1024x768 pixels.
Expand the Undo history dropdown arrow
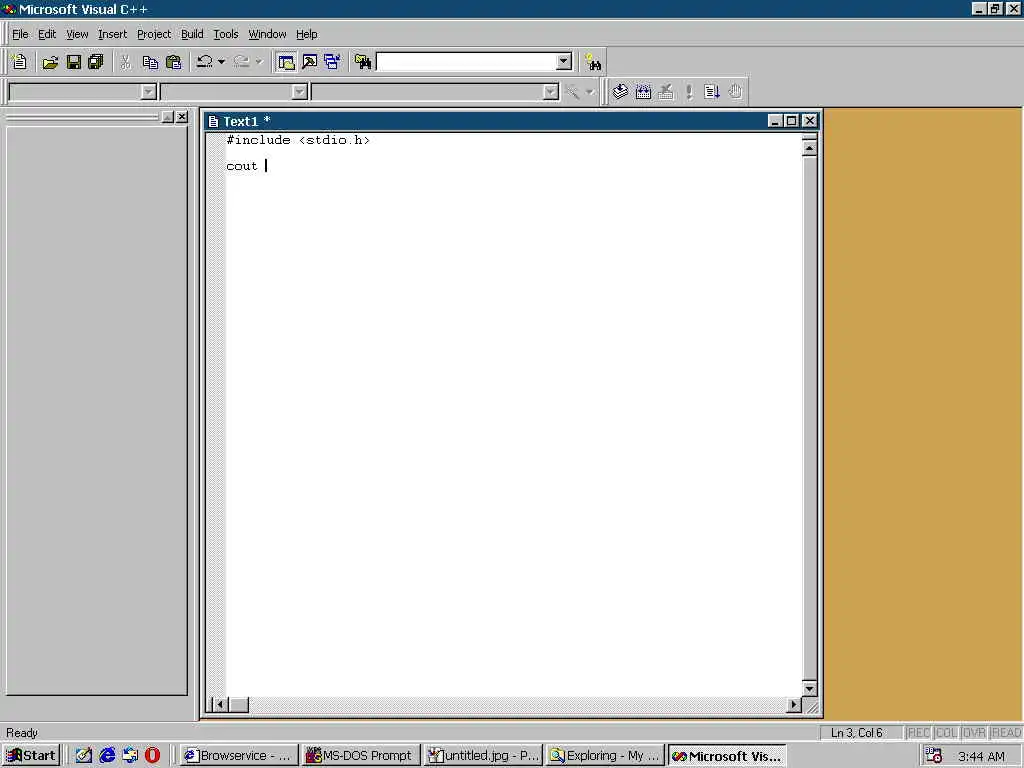221,62
